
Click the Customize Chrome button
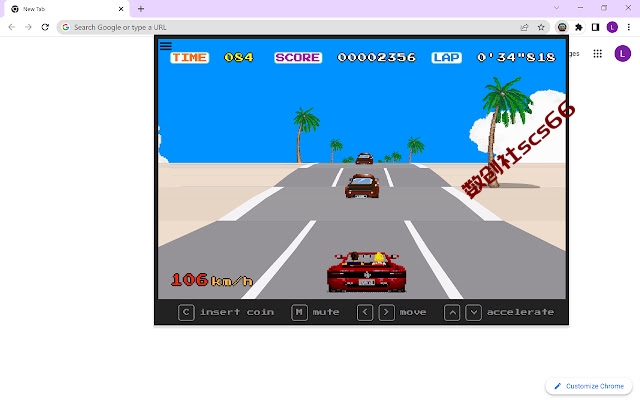tap(589, 386)
